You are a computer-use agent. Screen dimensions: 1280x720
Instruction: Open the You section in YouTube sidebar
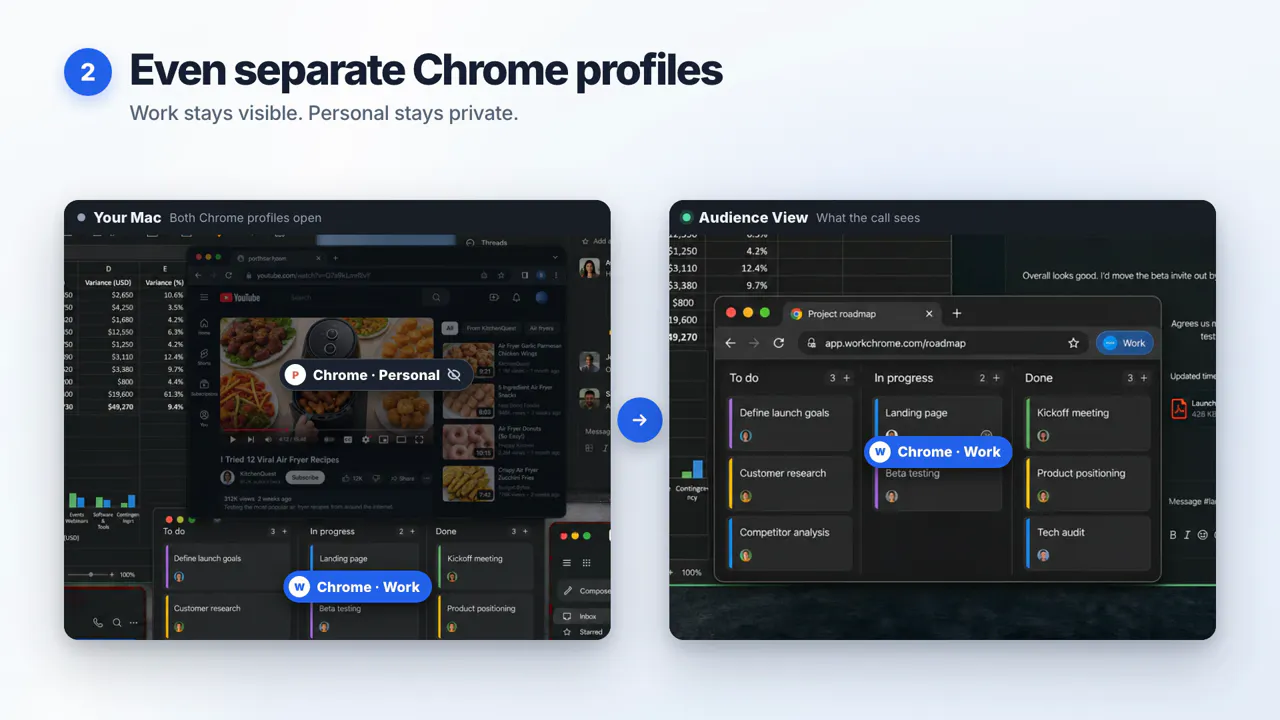click(x=204, y=419)
